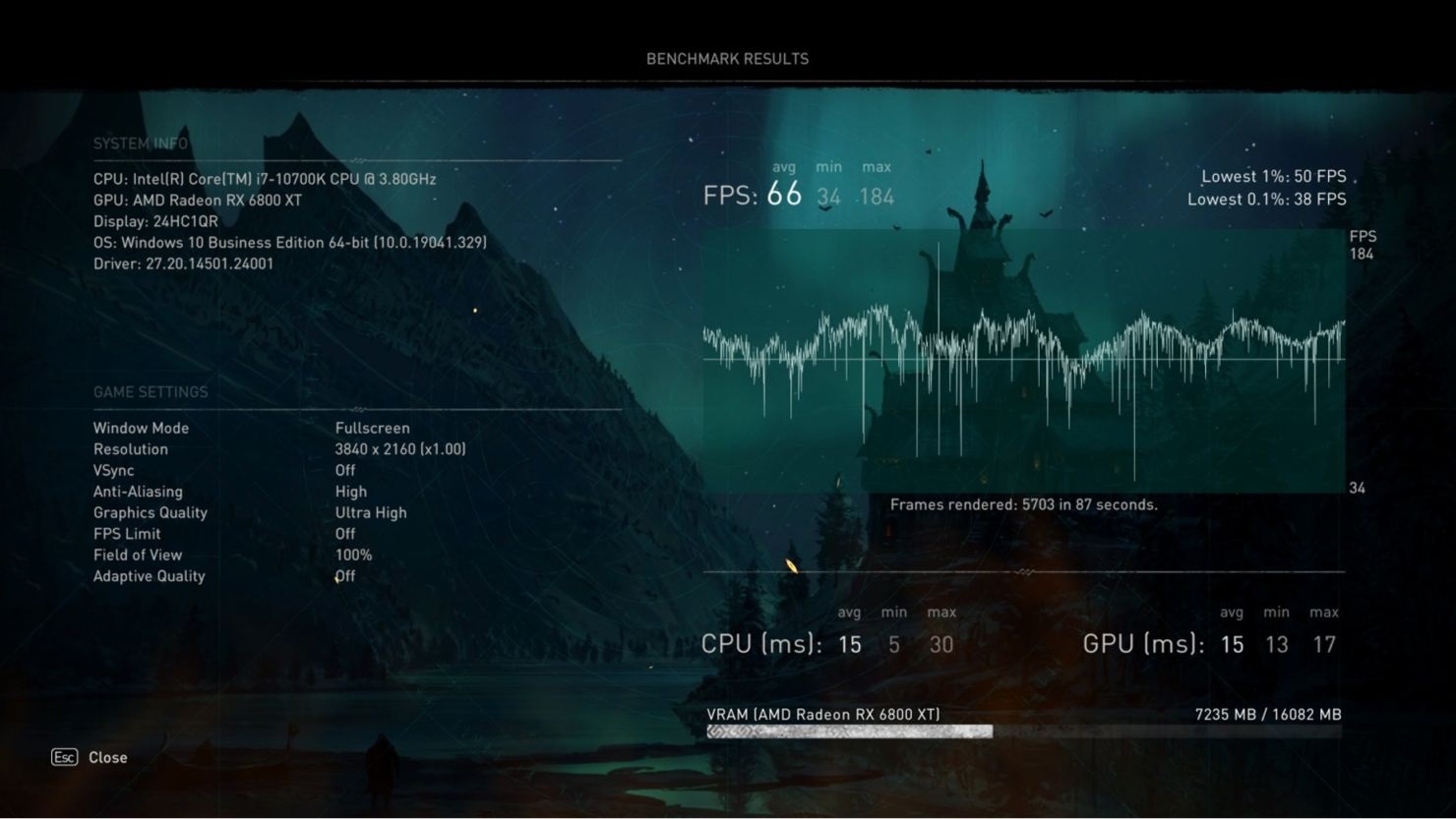
Task: Click the Ultra High value
Action: coord(371,513)
